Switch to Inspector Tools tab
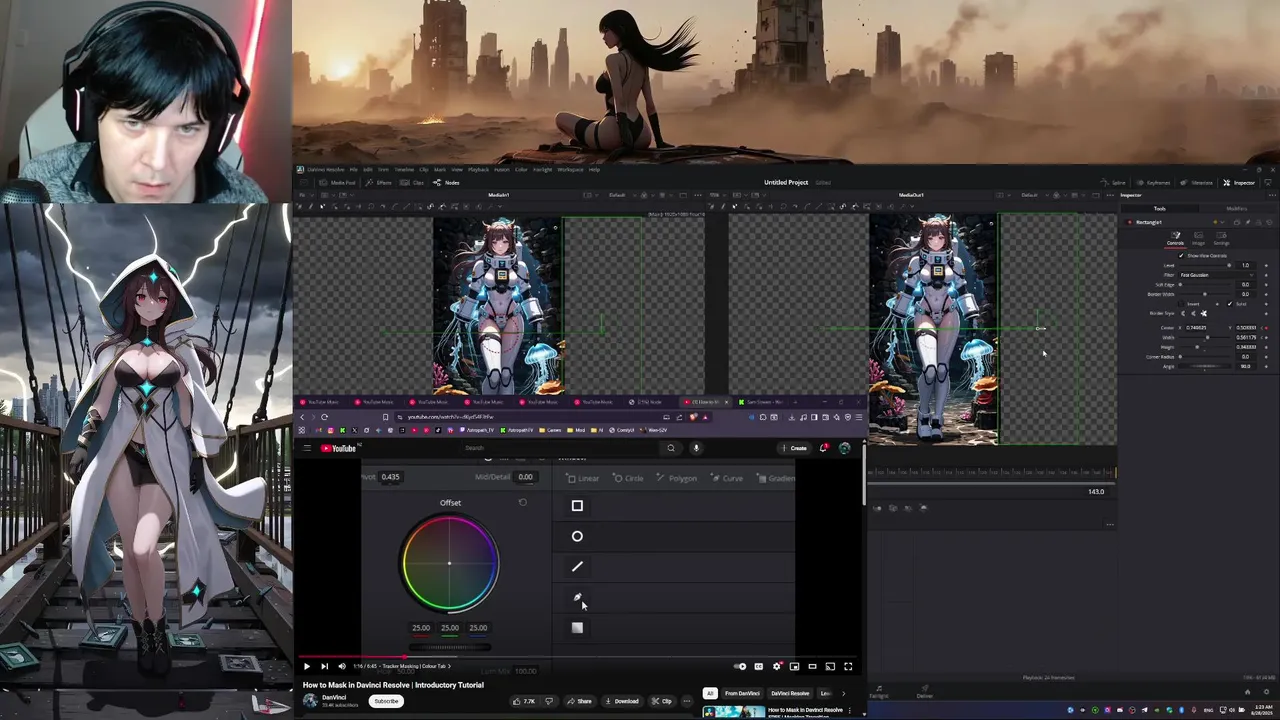Screen dimensions: 1280x720 coord(1160,208)
